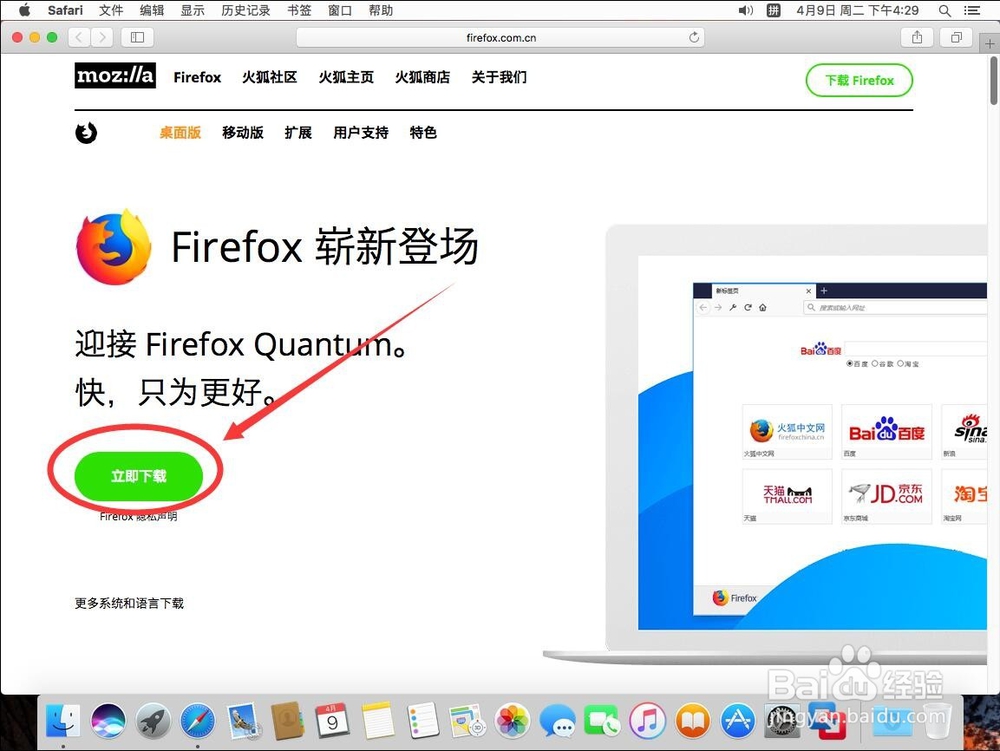Screen dimensions: 1000x751
Task: Open the 书签 menu
Action: 299,10
